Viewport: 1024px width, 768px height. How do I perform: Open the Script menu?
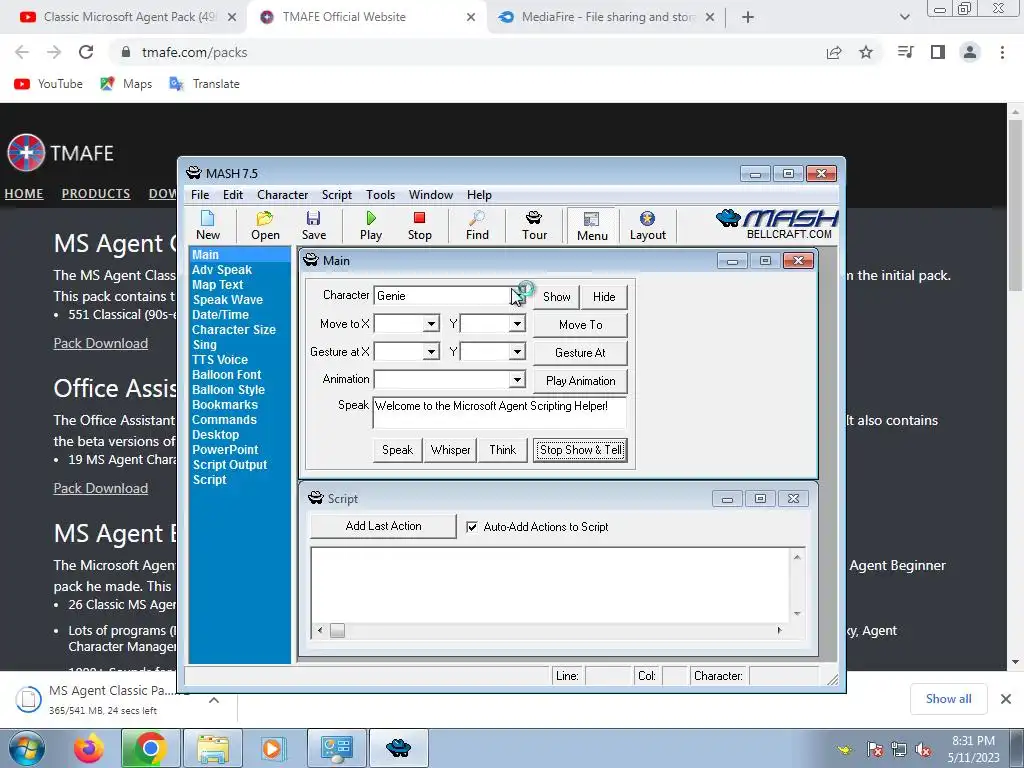pyautogui.click(x=336, y=195)
